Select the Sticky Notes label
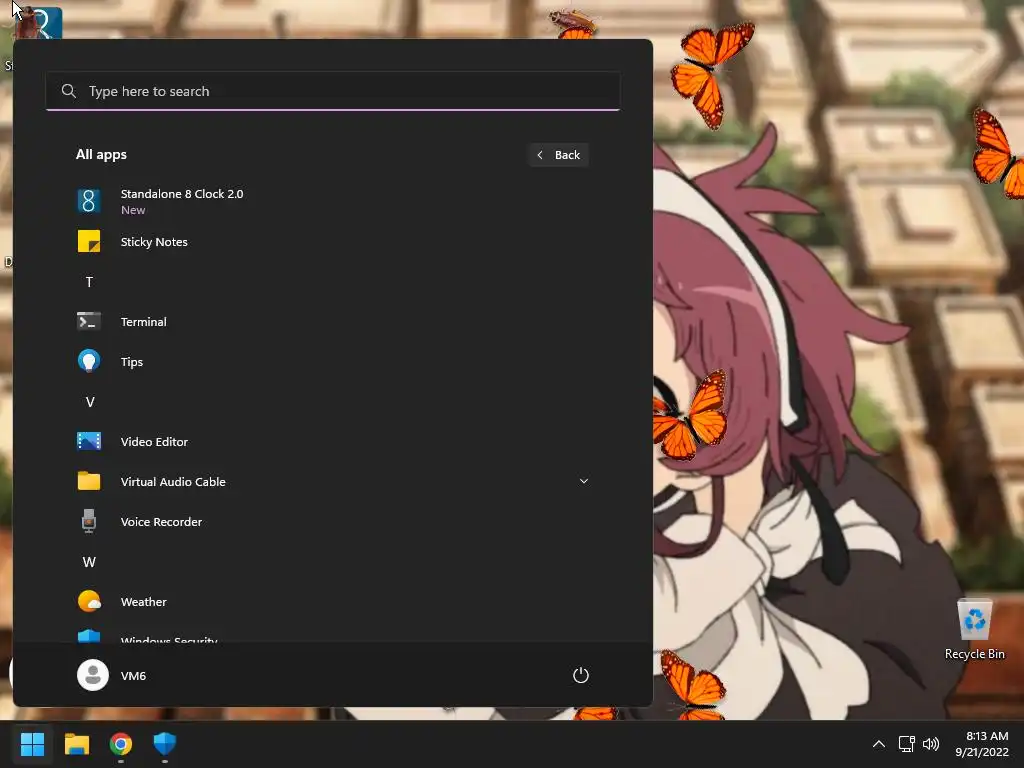 tap(154, 242)
